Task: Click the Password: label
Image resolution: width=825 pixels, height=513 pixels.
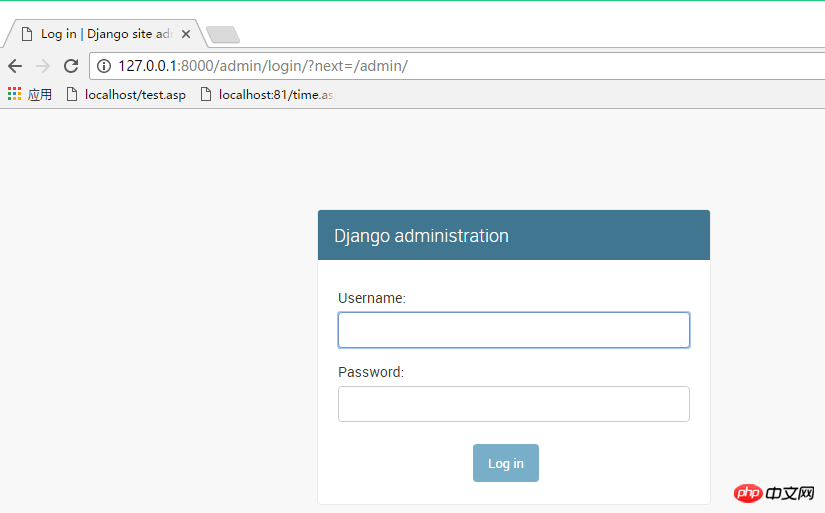Action: click(371, 372)
